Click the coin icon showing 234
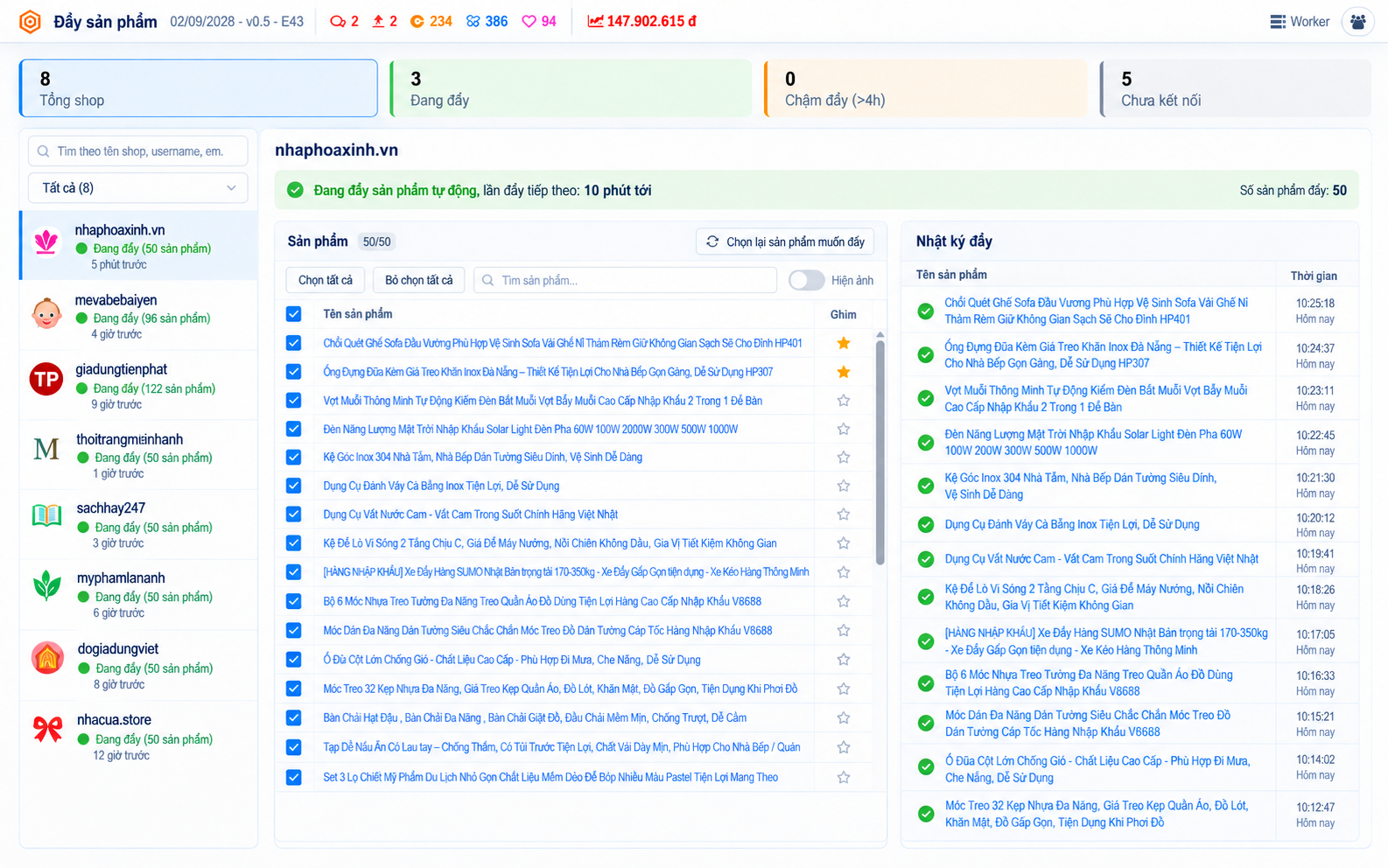This screenshot has width=1388, height=868. tap(417, 21)
